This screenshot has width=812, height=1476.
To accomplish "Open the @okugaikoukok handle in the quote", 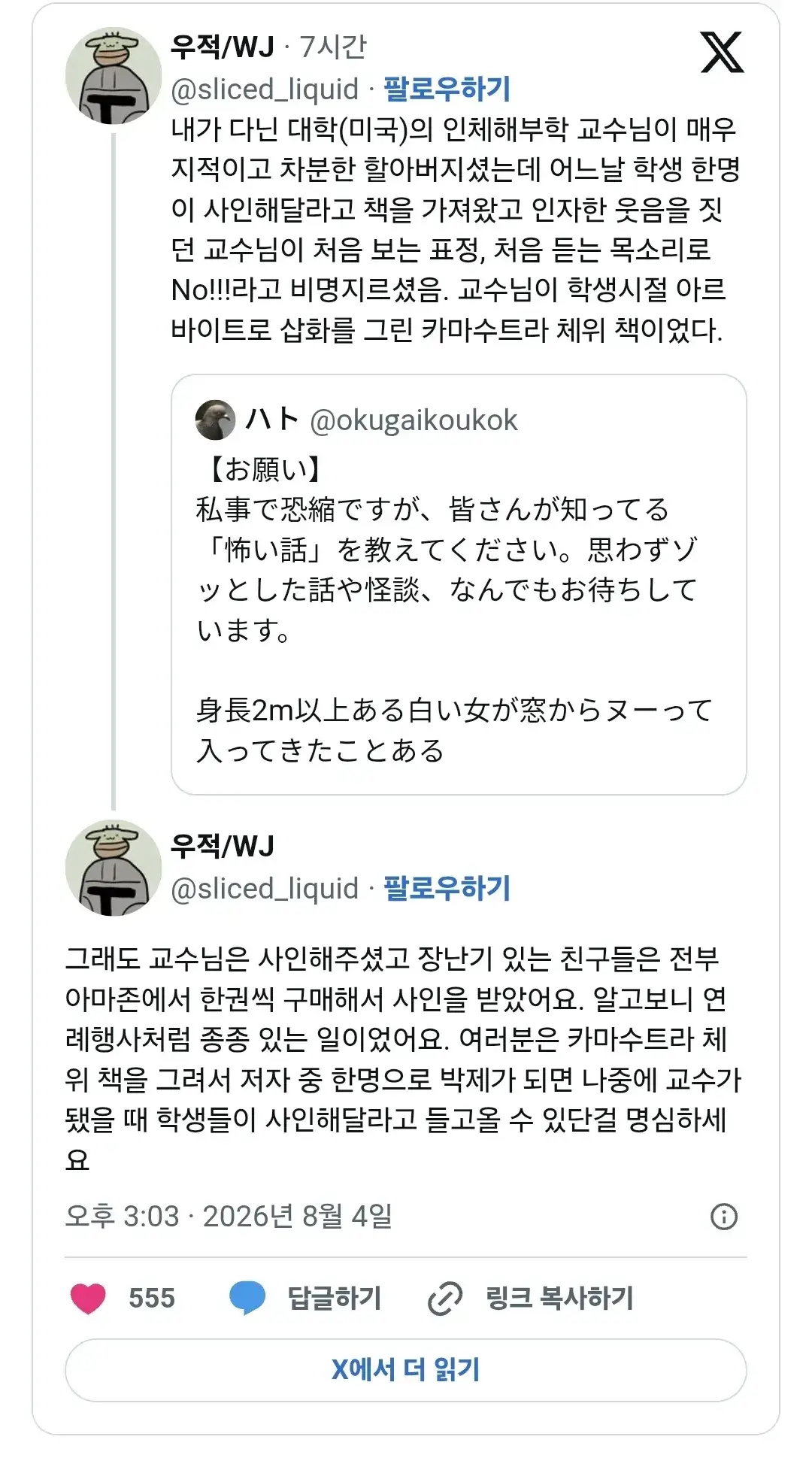I will [414, 420].
